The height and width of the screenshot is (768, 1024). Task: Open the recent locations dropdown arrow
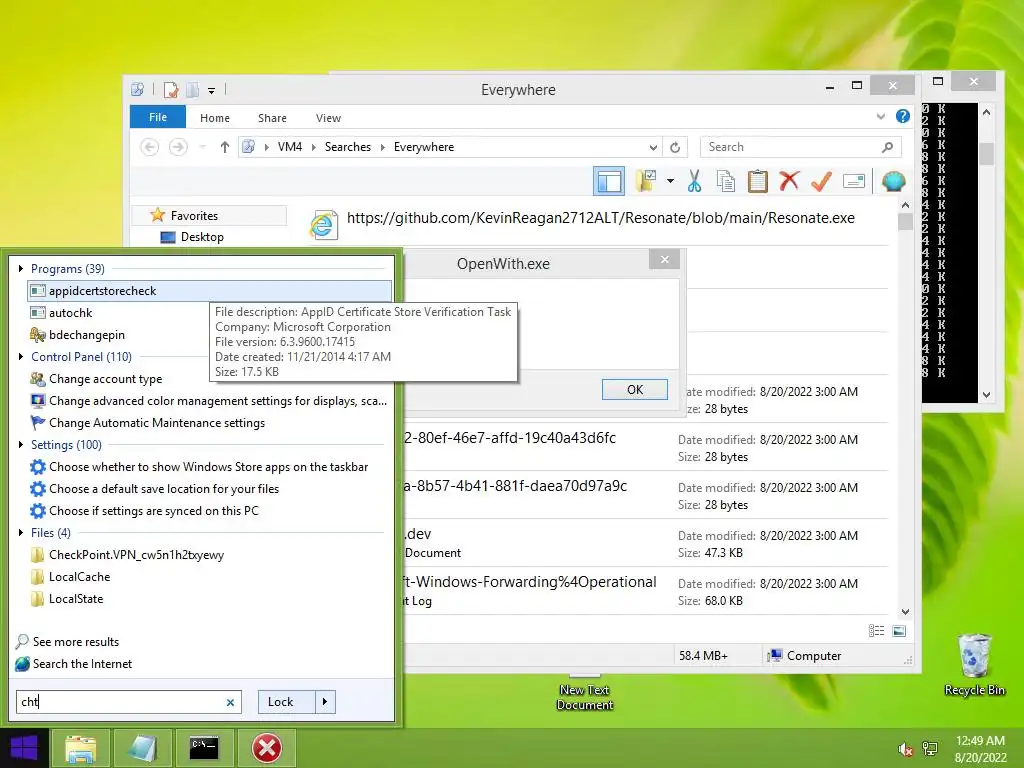[x=203, y=148]
